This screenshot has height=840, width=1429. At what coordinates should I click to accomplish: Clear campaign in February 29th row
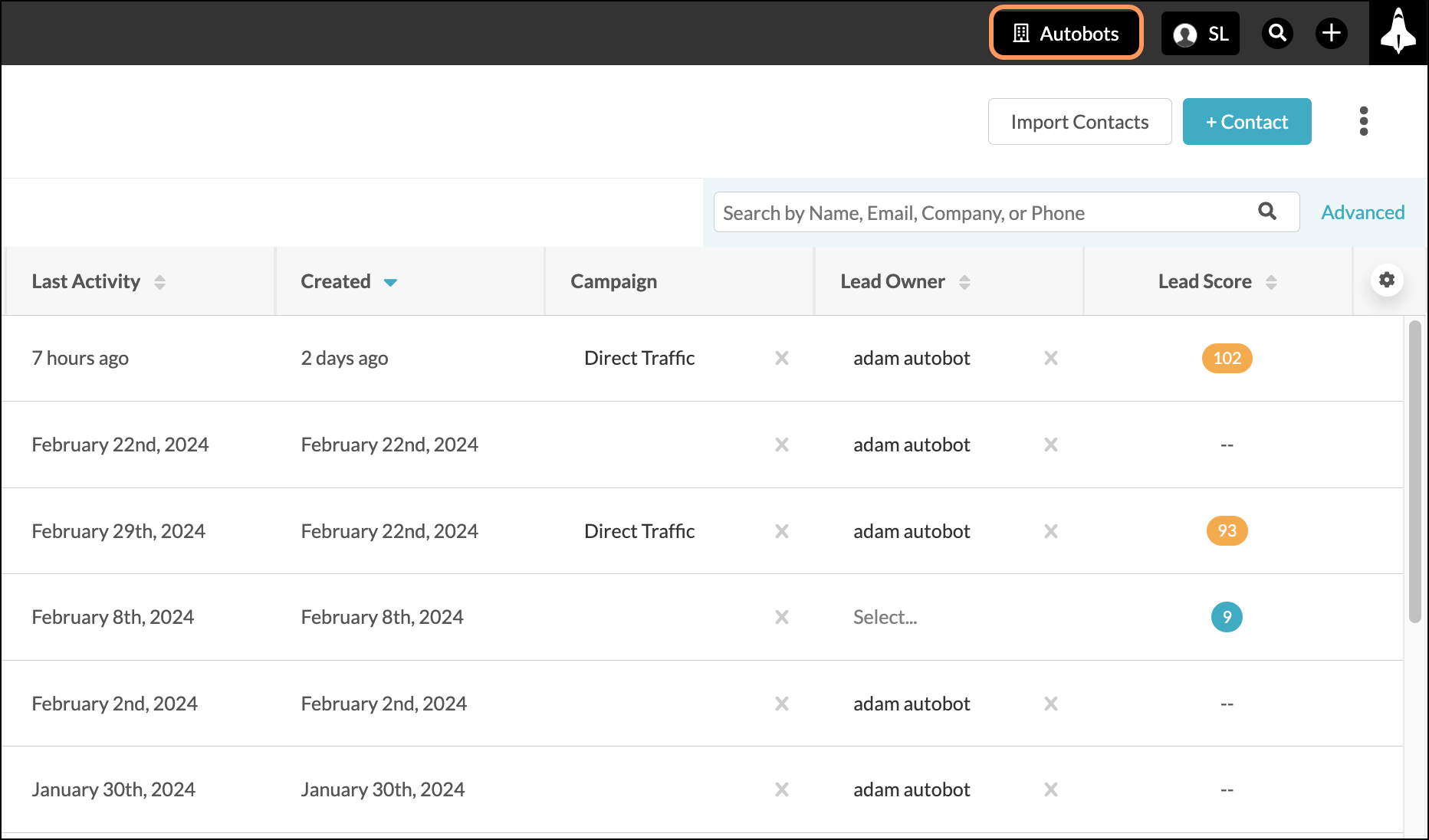(x=782, y=531)
